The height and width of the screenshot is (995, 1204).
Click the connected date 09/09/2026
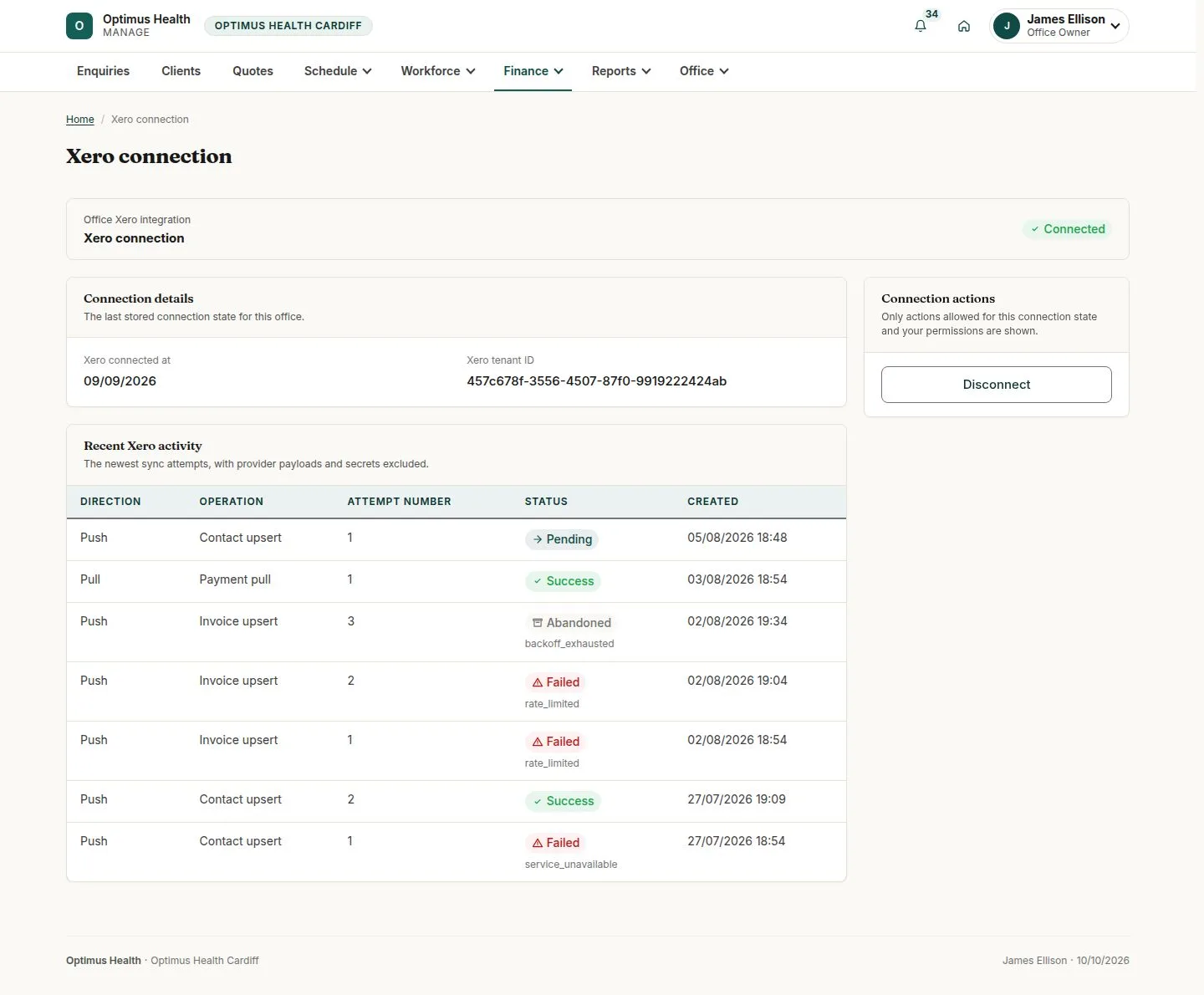(x=120, y=381)
